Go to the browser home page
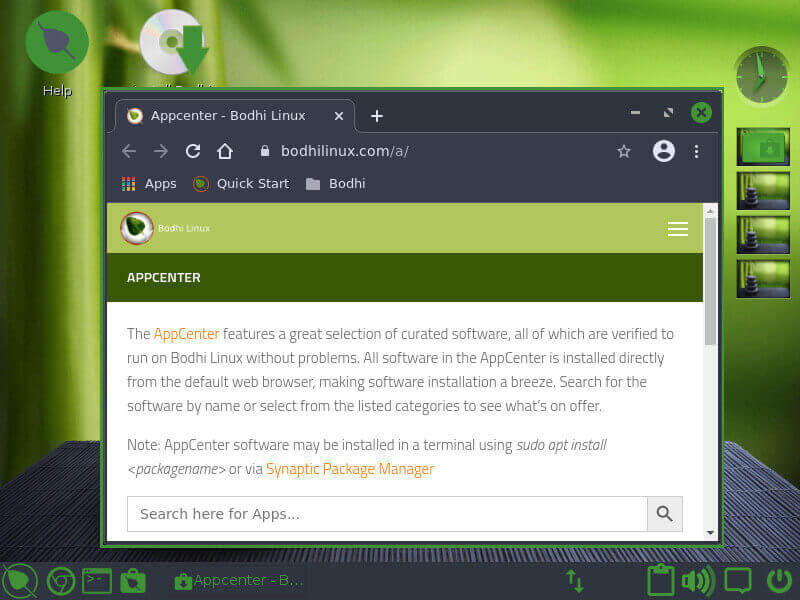Image resolution: width=800 pixels, height=600 pixels. pyautogui.click(x=225, y=151)
